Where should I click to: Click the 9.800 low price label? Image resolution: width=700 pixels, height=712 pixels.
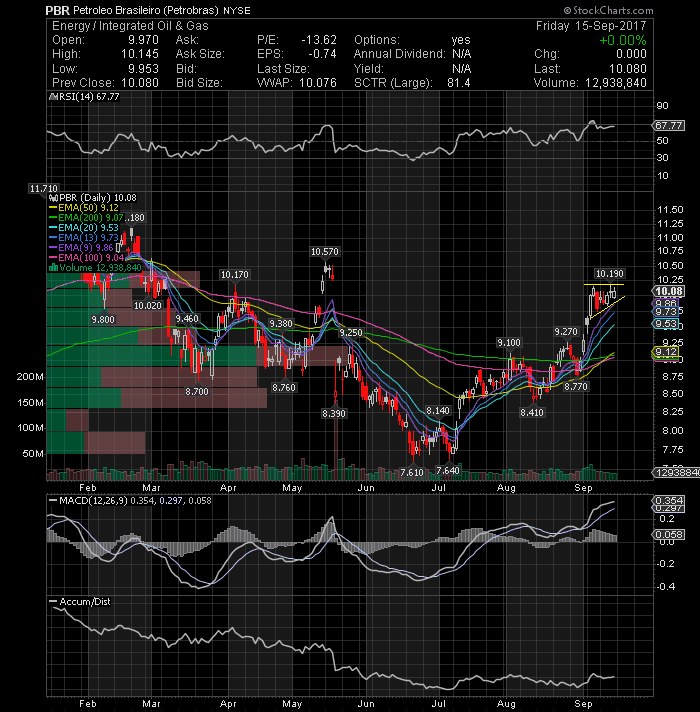(x=103, y=320)
